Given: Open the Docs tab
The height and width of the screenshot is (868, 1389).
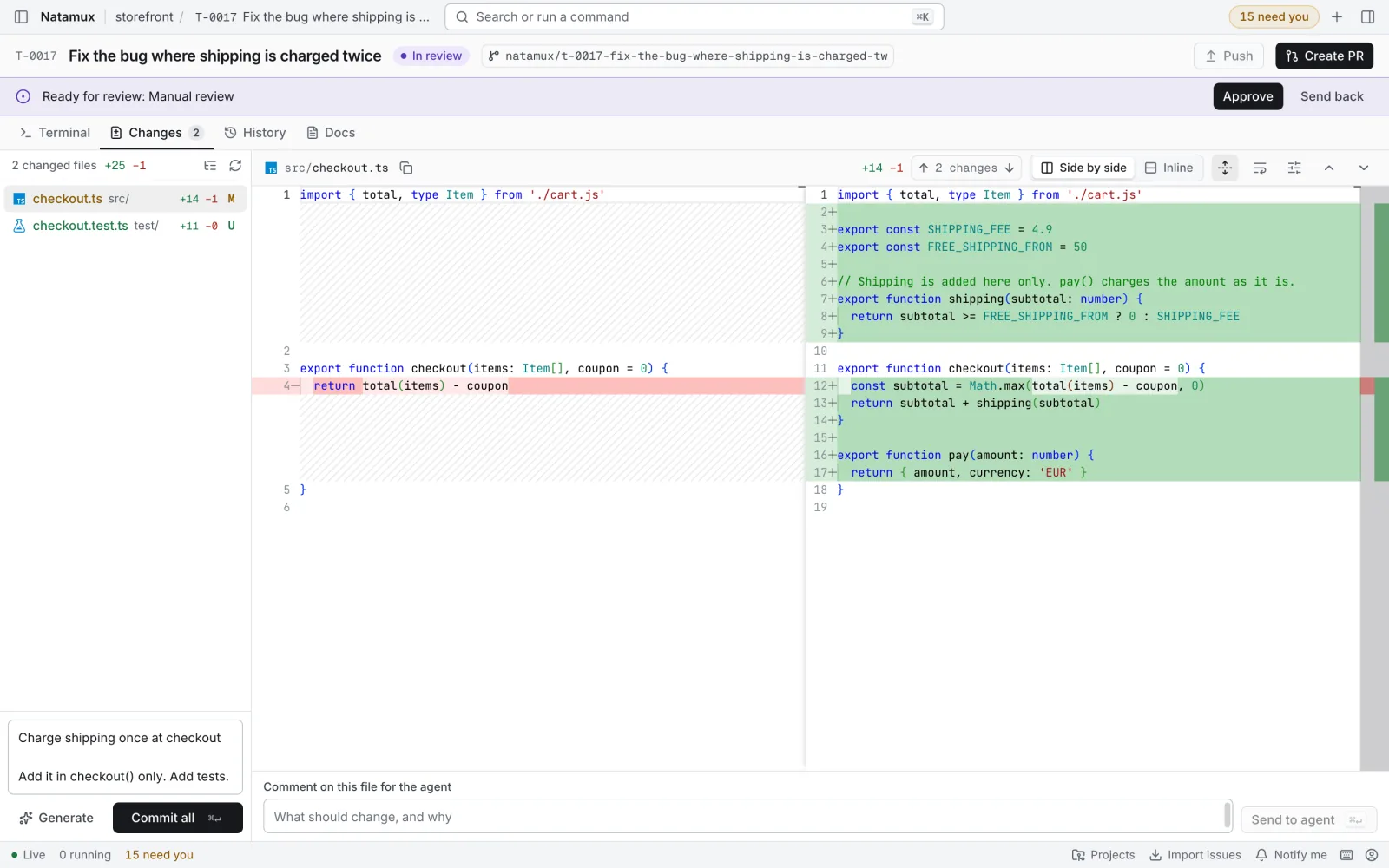Looking at the screenshot, I should (331, 133).
